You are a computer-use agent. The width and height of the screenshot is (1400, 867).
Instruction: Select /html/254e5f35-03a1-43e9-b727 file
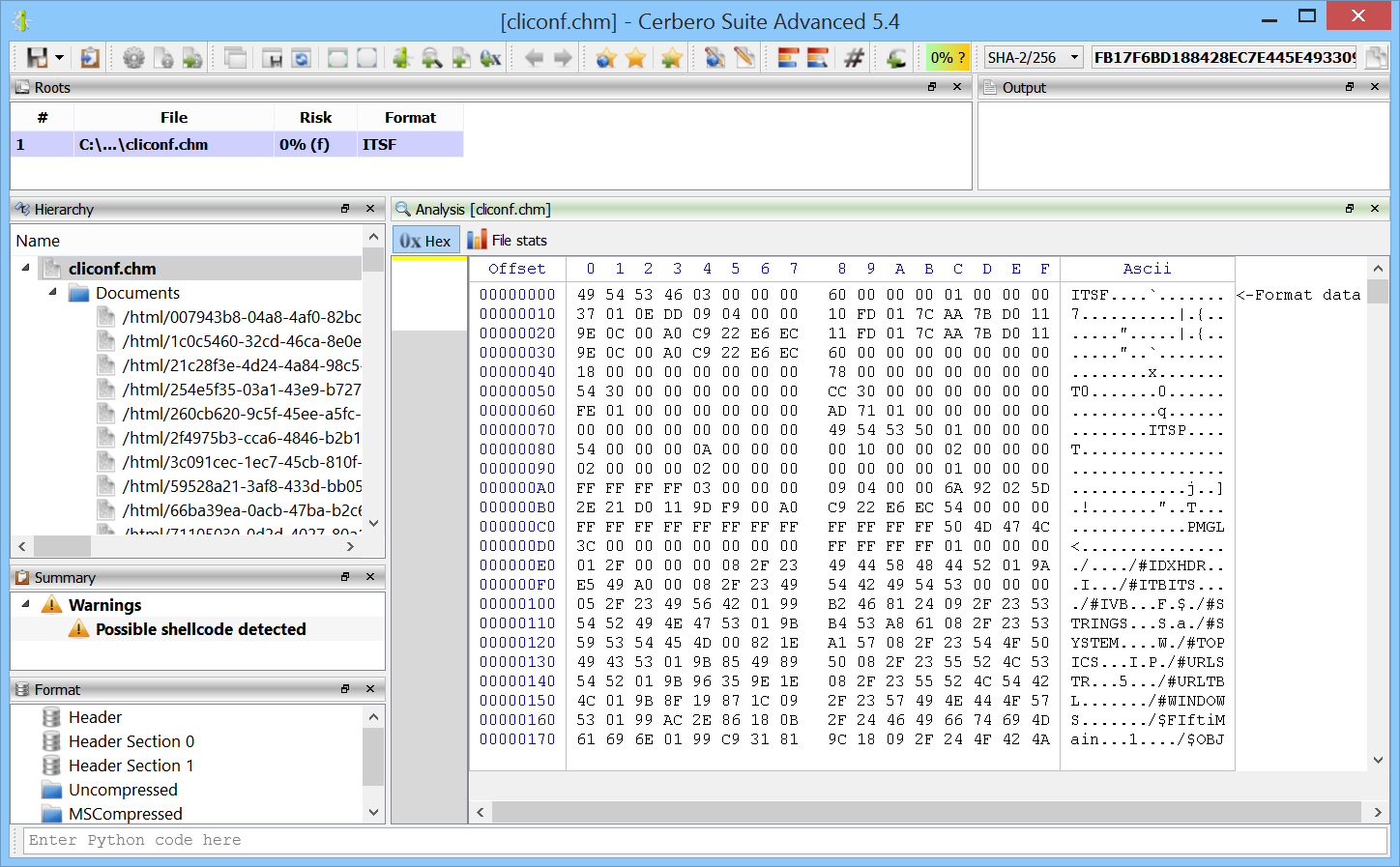click(x=242, y=390)
